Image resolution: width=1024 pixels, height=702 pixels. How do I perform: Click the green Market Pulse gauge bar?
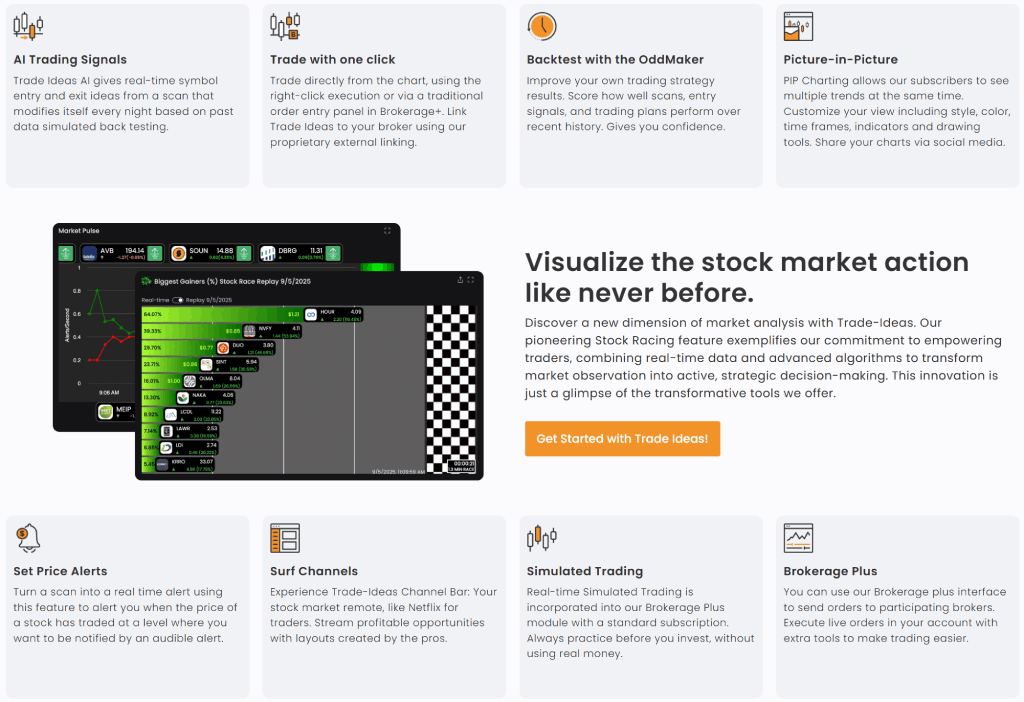[x=377, y=267]
